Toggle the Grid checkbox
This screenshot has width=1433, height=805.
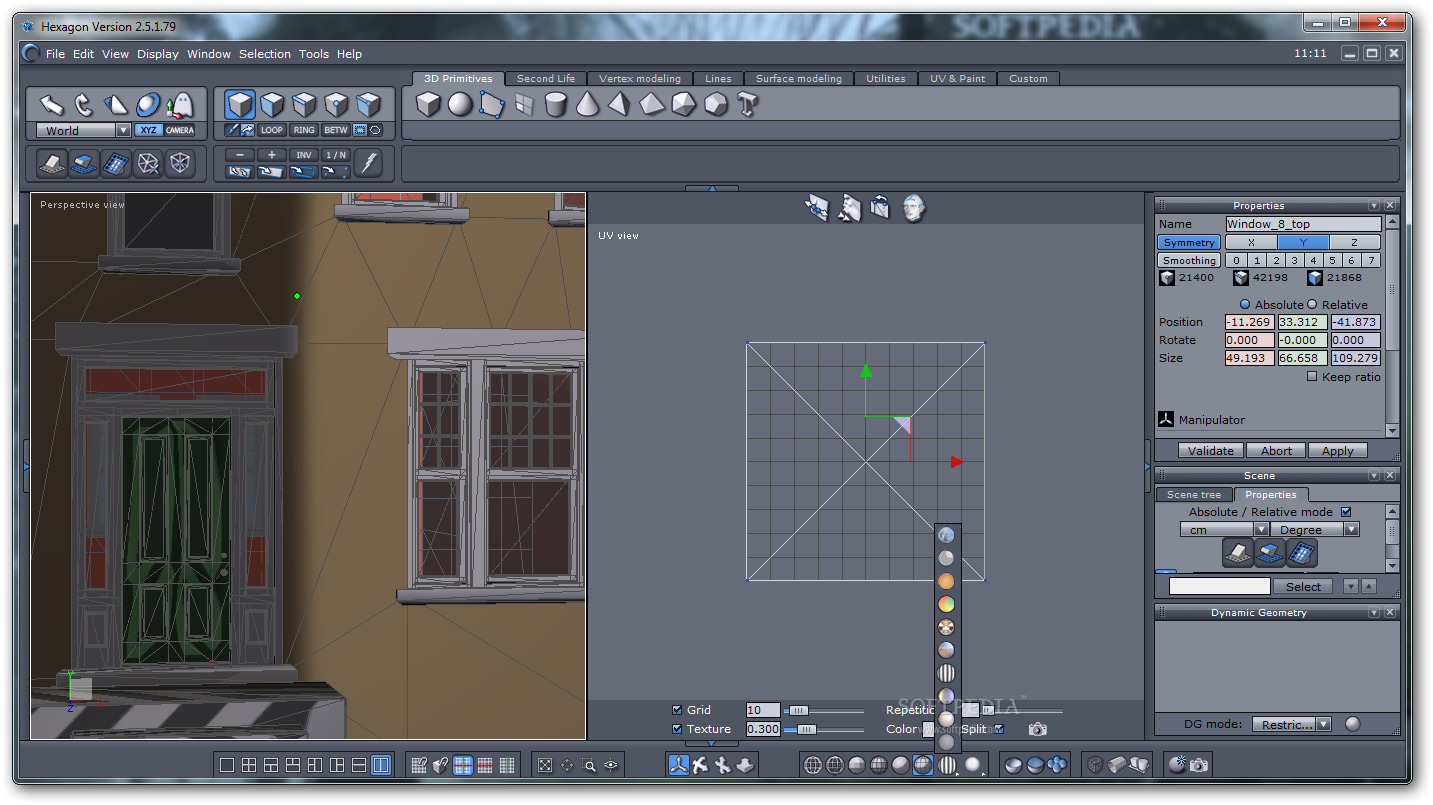678,710
